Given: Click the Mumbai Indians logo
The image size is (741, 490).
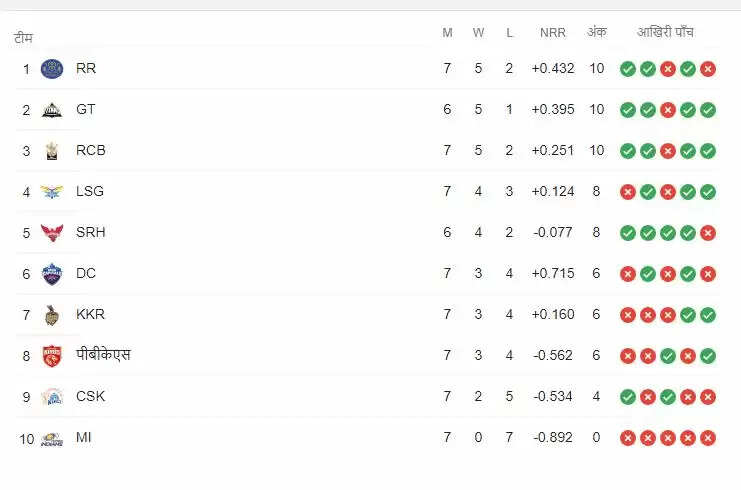Looking at the screenshot, I should click(52, 438).
